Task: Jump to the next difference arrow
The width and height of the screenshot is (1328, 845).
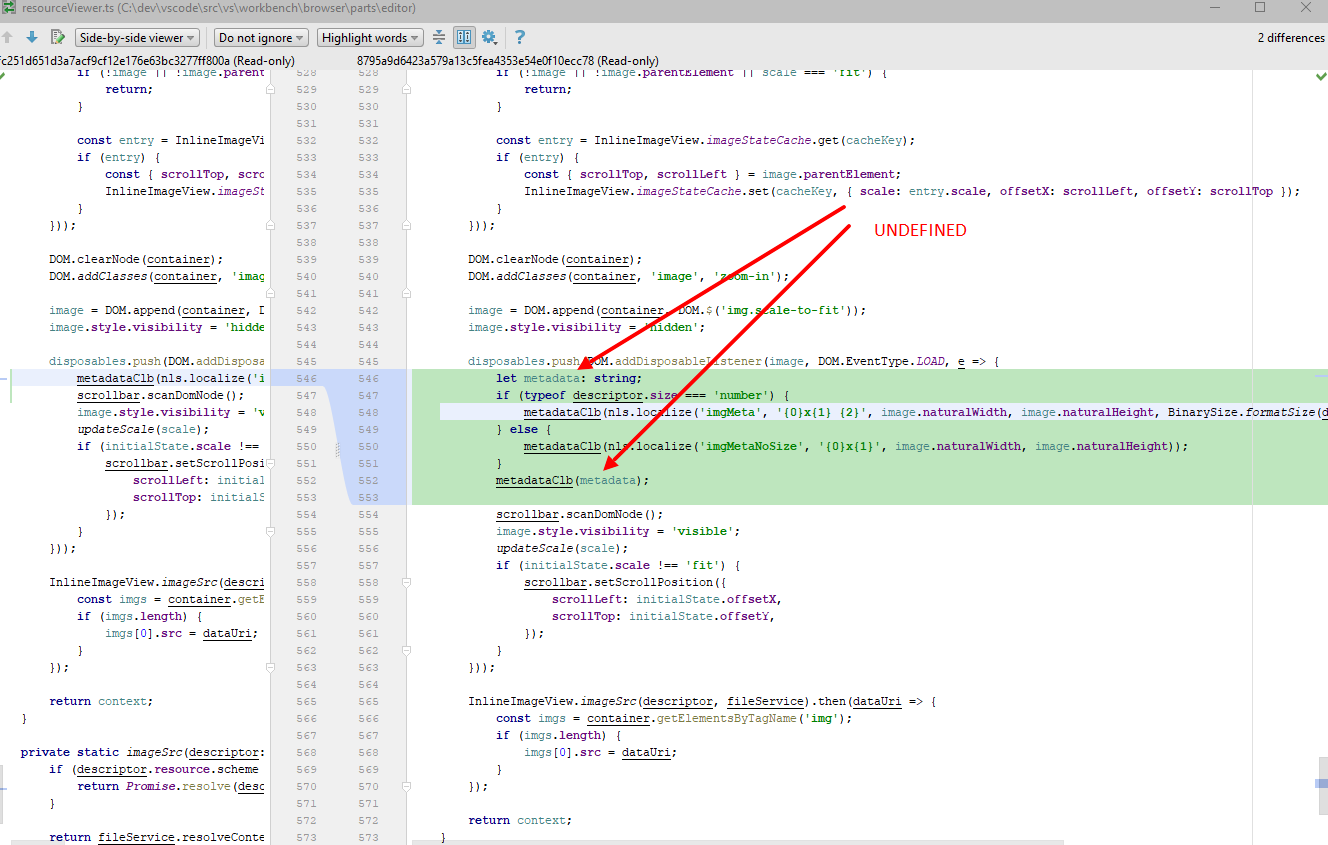Action: [x=33, y=37]
